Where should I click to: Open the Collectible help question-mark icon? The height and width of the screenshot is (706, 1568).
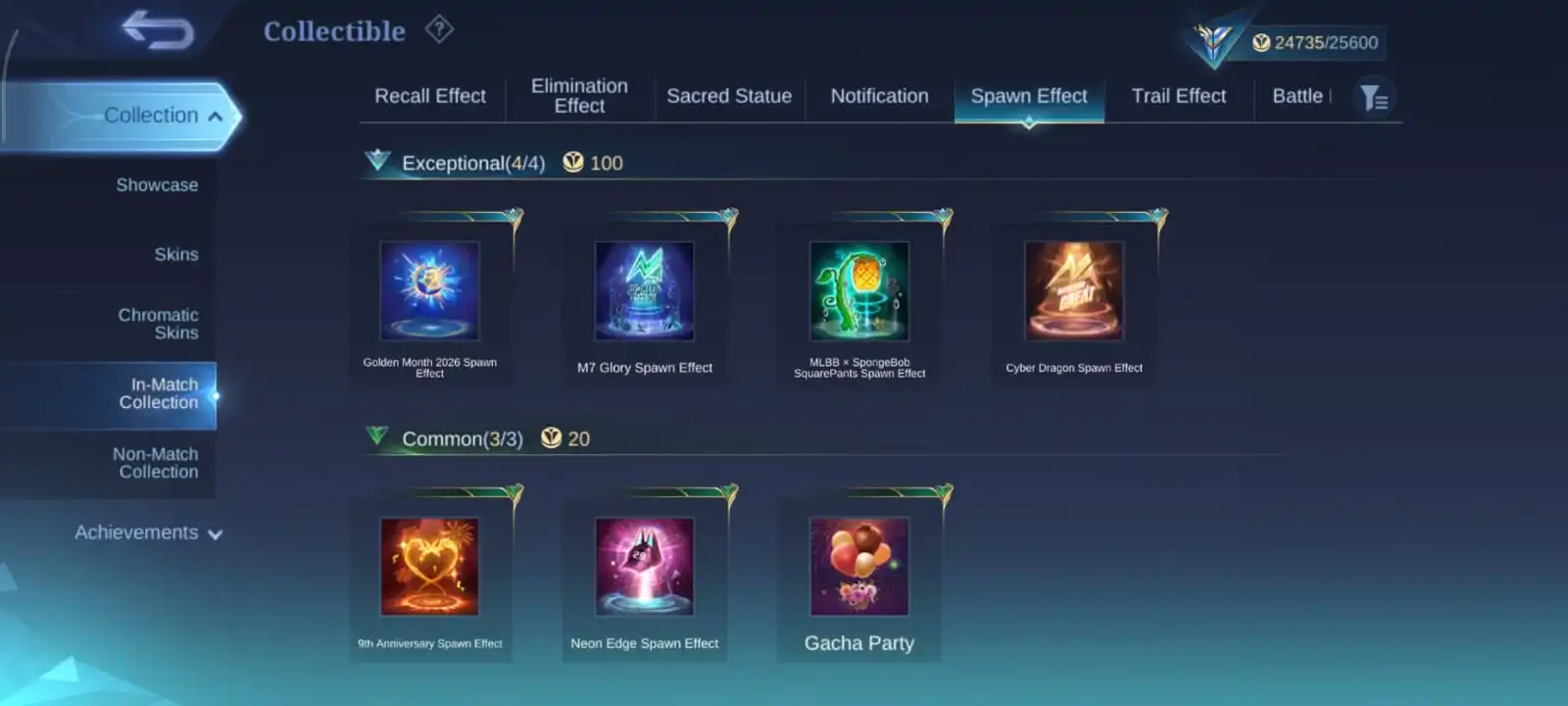coord(439,29)
